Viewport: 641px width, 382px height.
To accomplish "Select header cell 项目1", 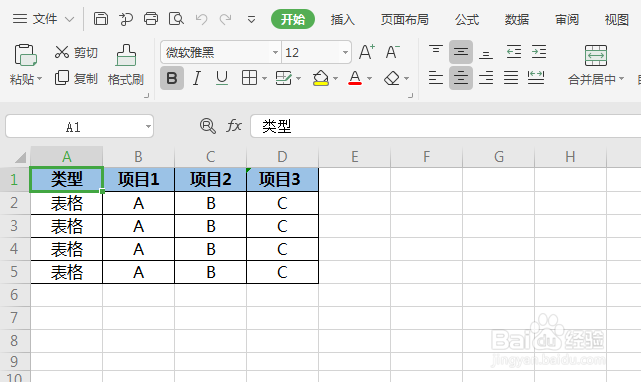I will click(139, 179).
